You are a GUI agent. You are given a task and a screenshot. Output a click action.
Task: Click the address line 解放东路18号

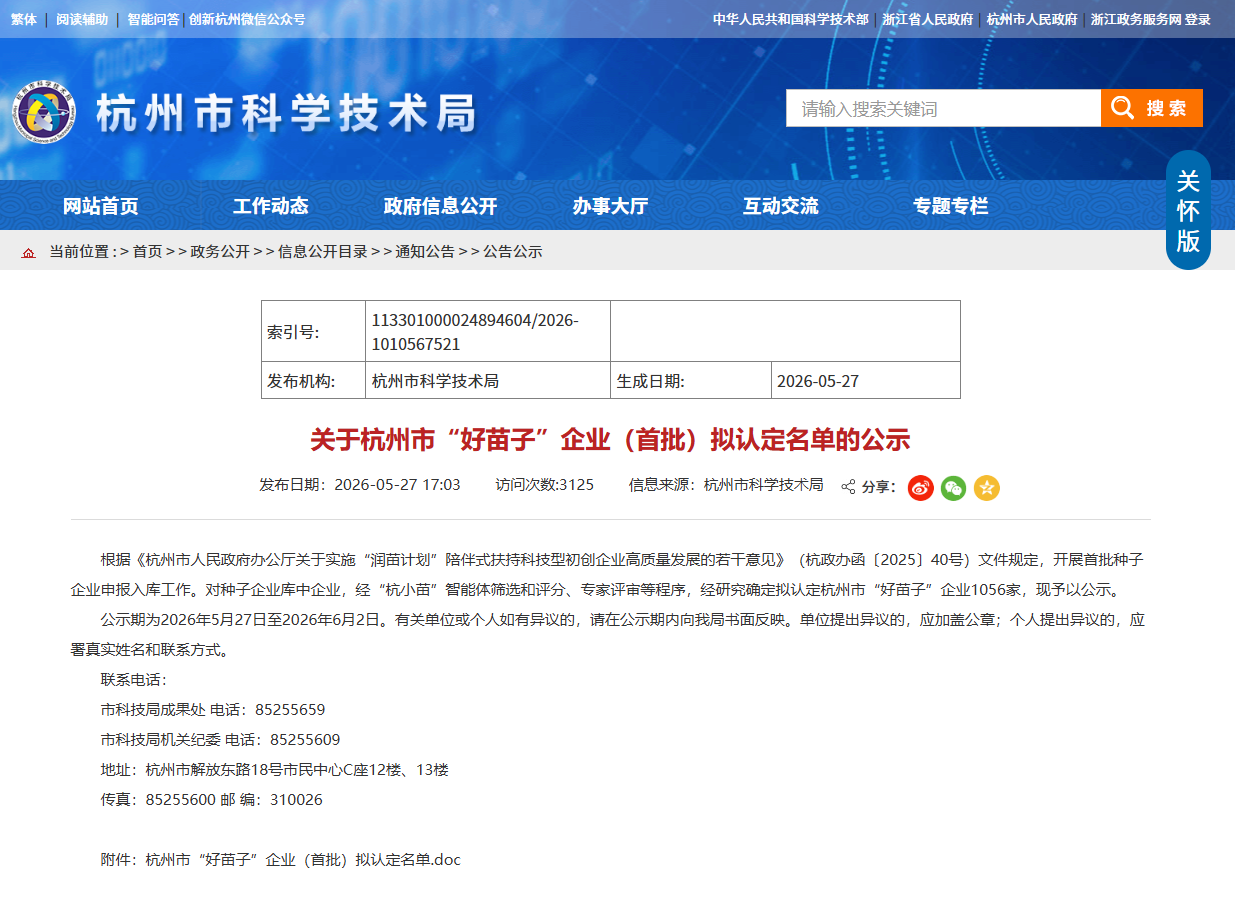(275, 770)
